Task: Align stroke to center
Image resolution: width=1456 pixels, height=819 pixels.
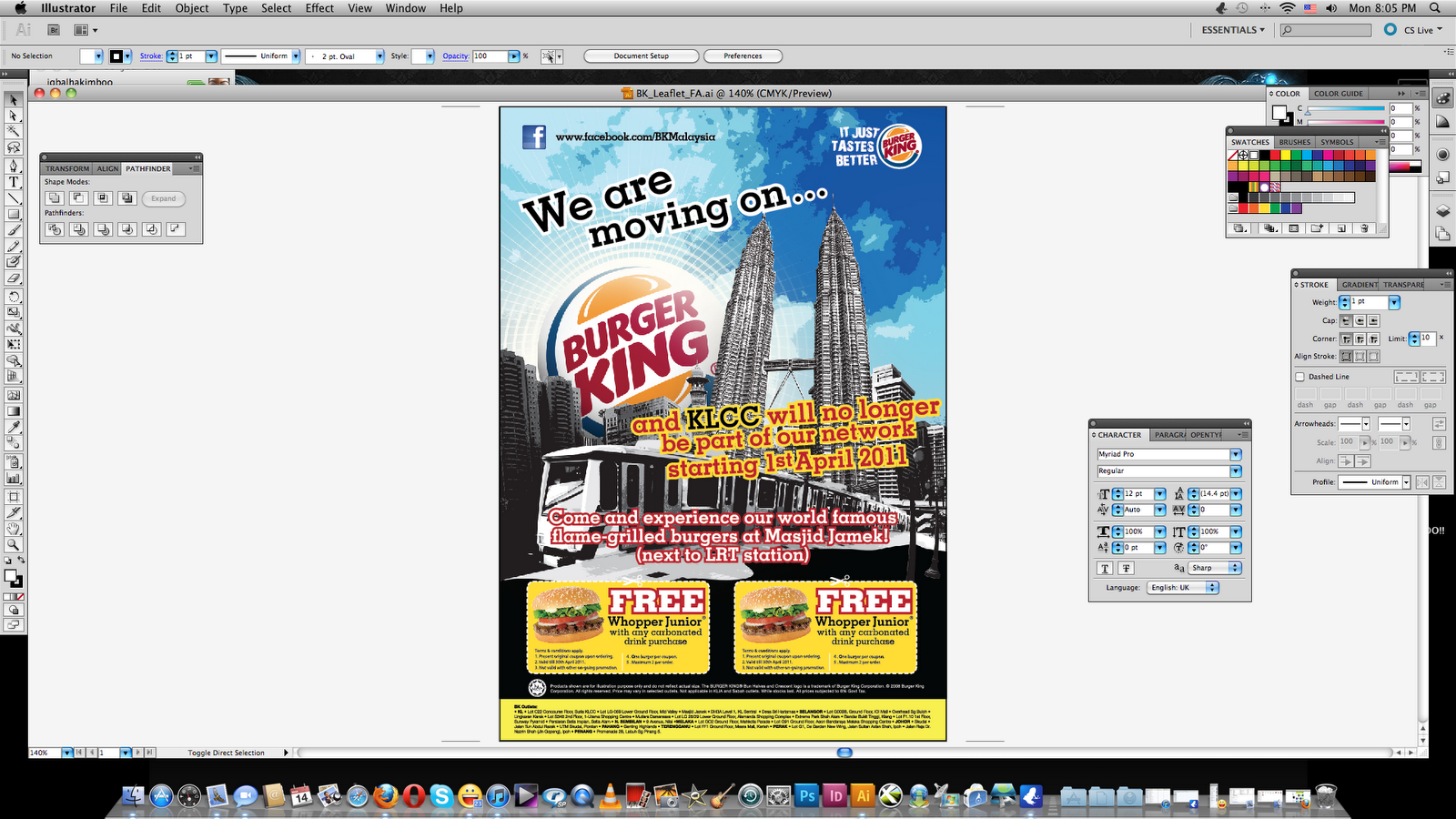Action: pyautogui.click(x=1346, y=357)
